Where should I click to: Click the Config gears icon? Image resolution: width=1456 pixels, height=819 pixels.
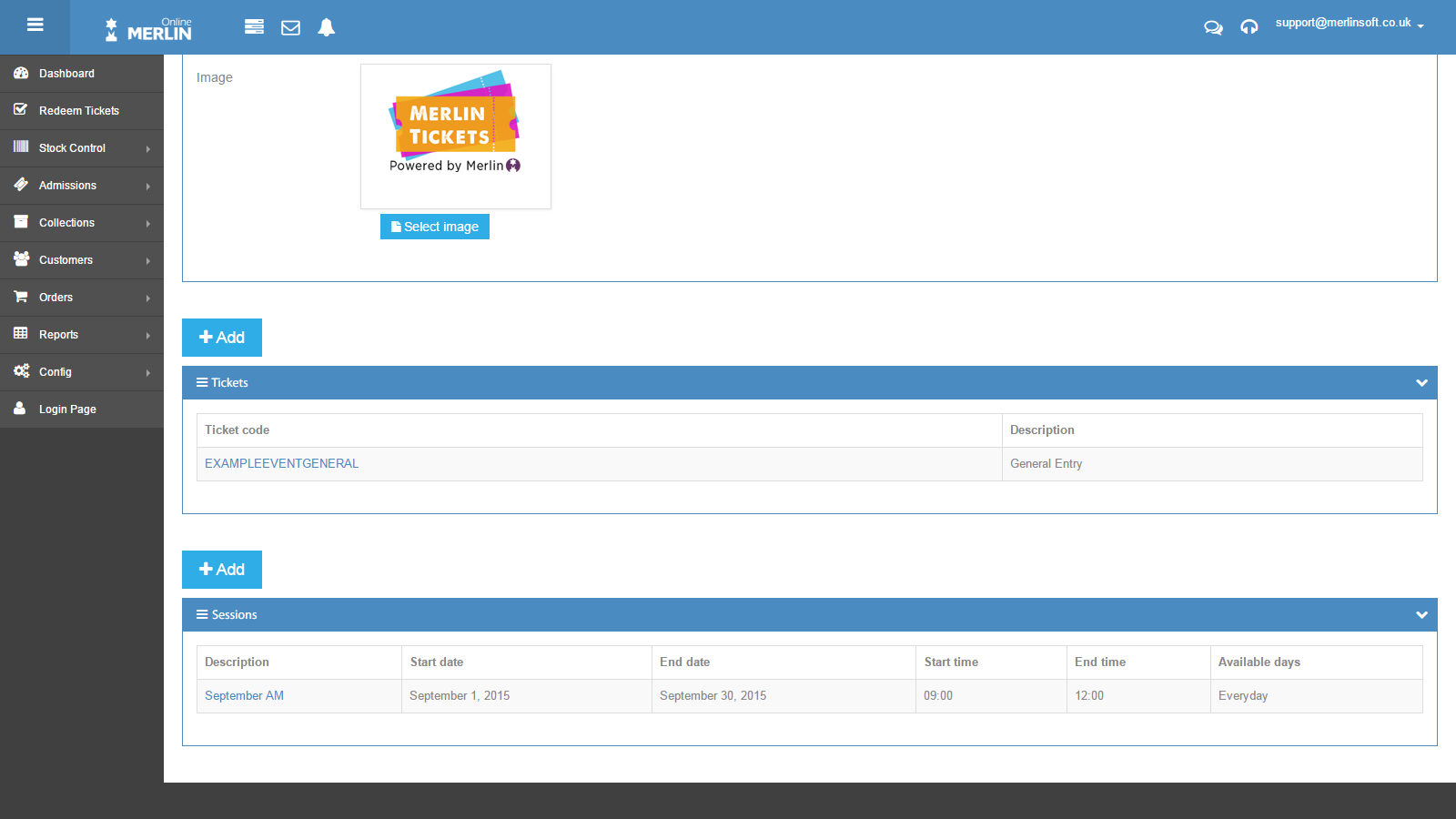21,370
